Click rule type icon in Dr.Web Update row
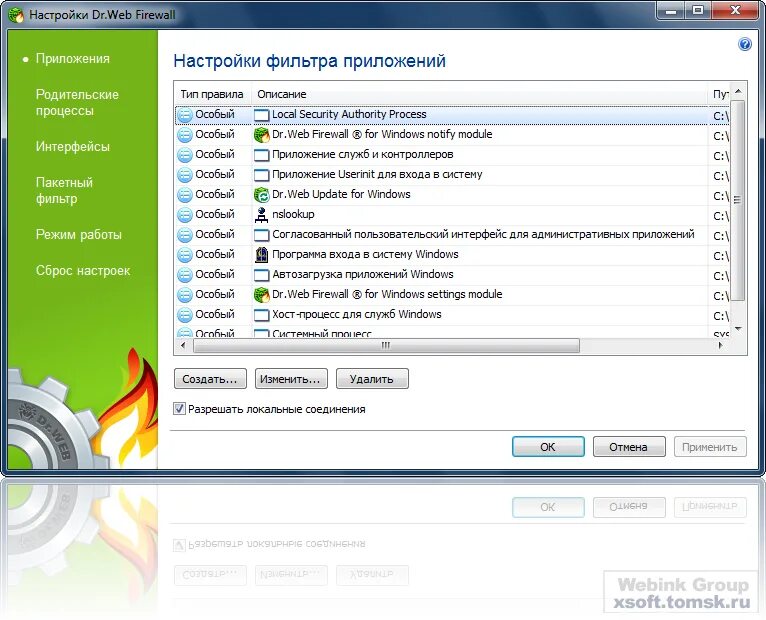Viewport: 766px width, 620px height. pos(185,195)
